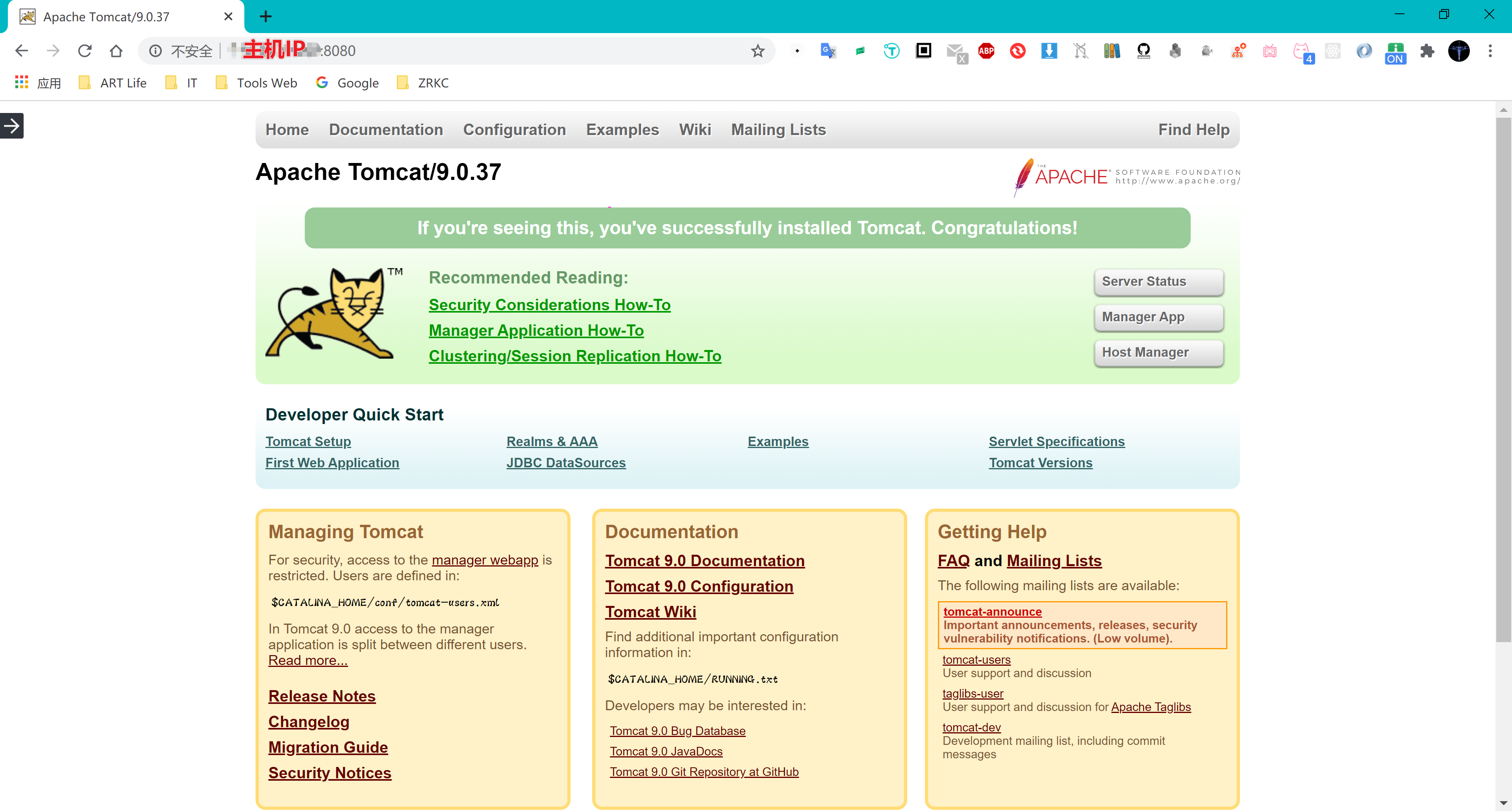Screen dimensions: 1512x811
Task: Bookmark this page with the star icon
Action: click(757, 51)
